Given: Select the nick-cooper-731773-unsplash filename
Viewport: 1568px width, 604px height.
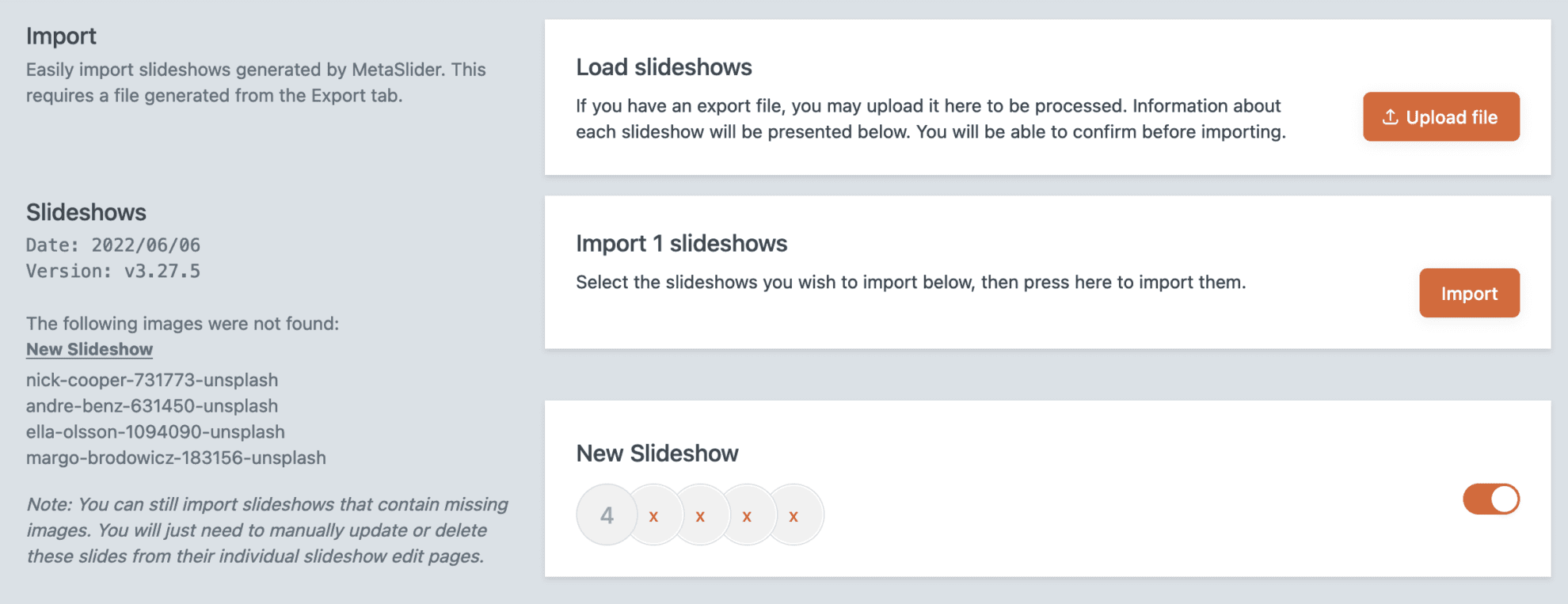Looking at the screenshot, I should 152,379.
